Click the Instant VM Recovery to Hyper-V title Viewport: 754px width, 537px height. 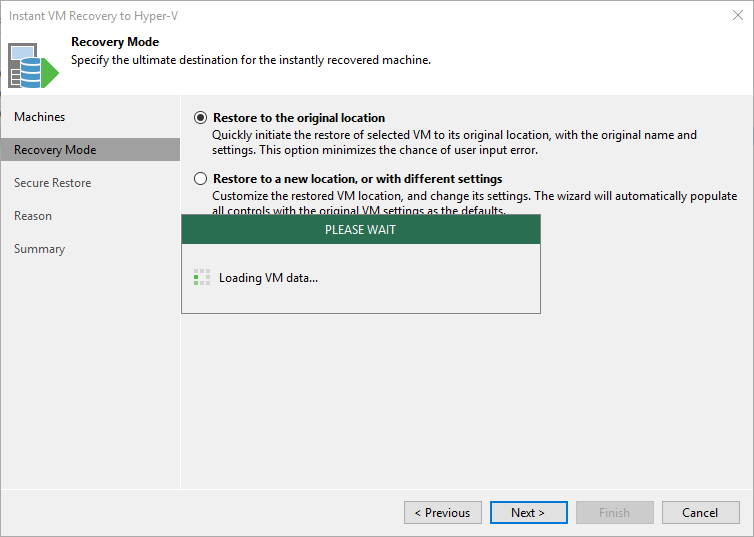coord(93,16)
